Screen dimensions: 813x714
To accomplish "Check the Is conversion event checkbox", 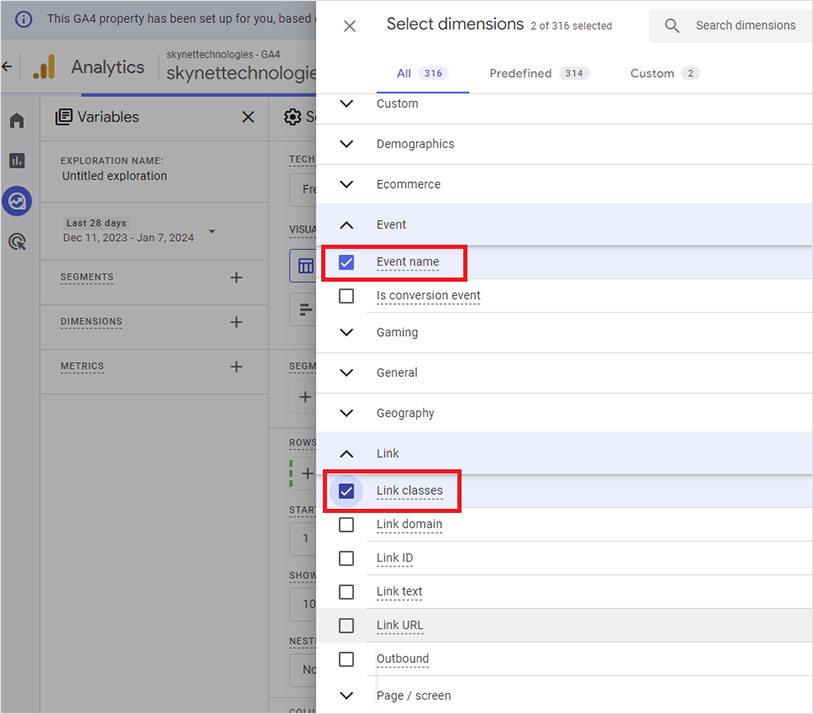I will [x=346, y=296].
